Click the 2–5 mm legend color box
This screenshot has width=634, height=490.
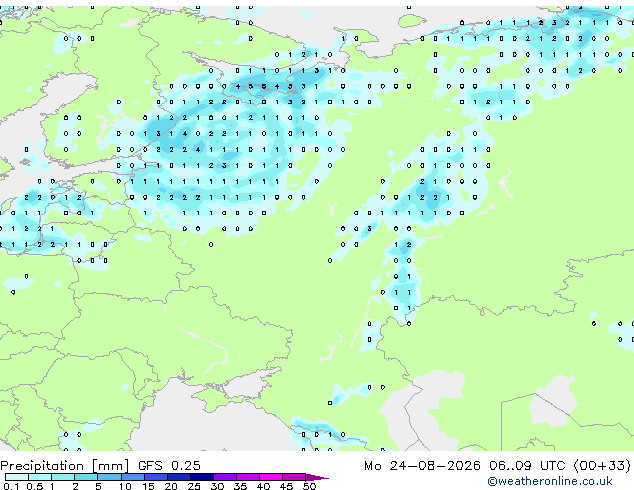point(86,477)
